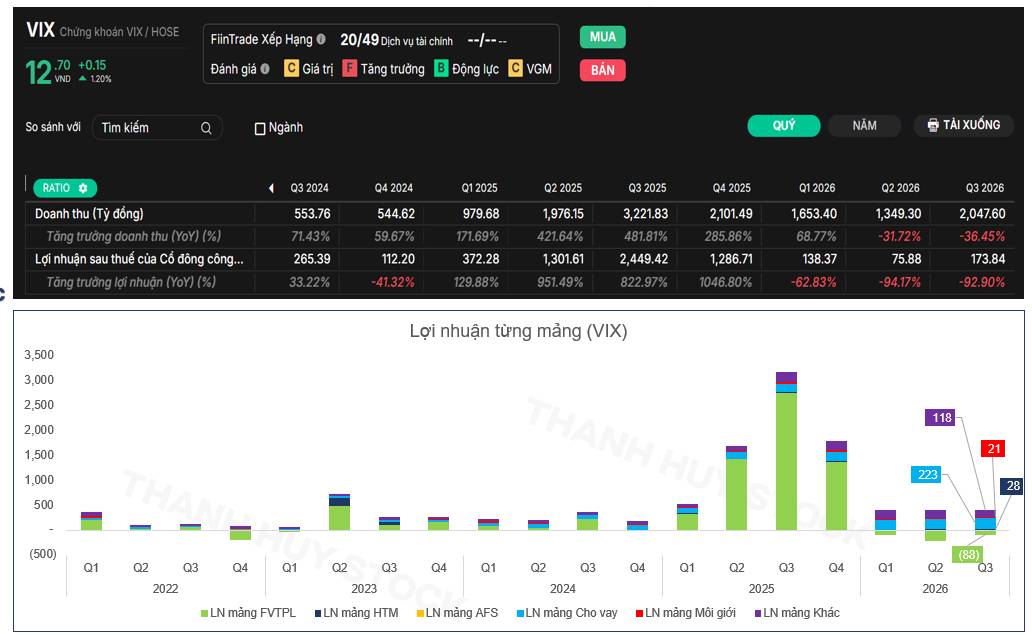The image size is (1032, 635).
Task: Click the VIX ticker symbol
Action: pyautogui.click(x=40, y=30)
